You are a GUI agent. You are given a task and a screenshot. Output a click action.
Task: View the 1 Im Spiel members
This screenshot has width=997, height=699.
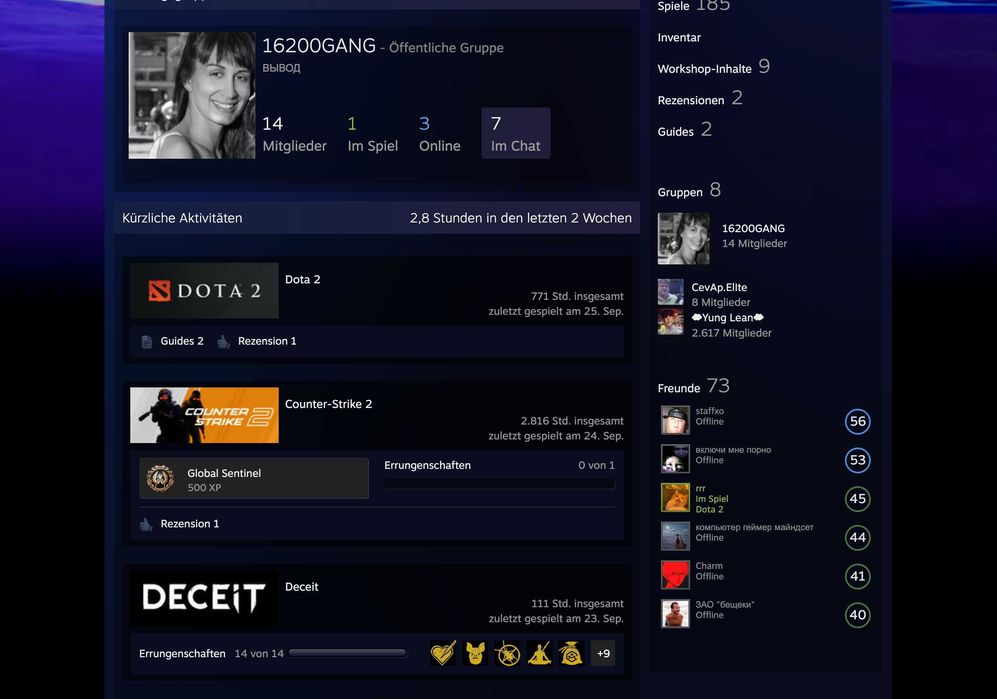pyautogui.click(x=373, y=134)
